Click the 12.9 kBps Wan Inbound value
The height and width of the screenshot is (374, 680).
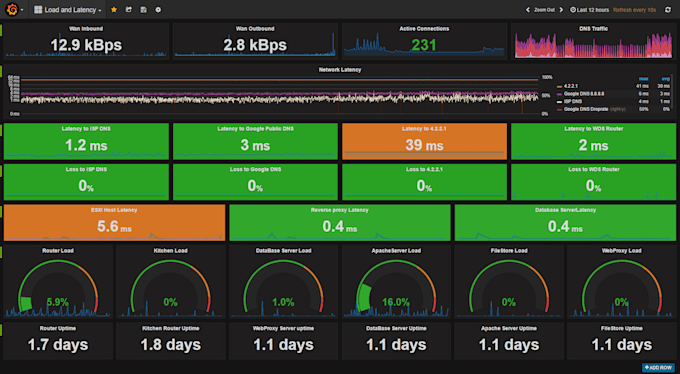86,45
